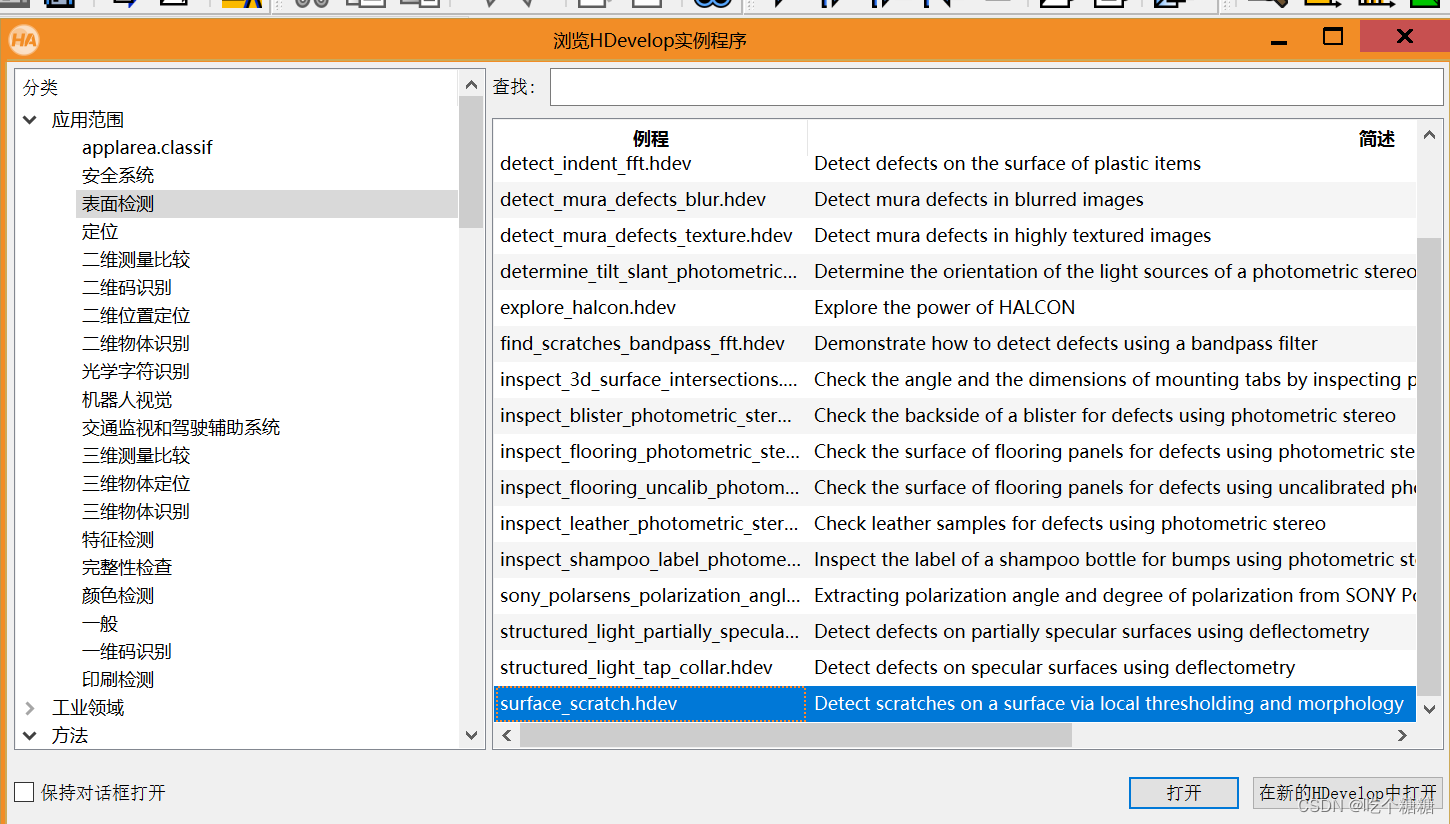Screen dimensions: 1450x824
Task: Click the example list horizontal scrollbar thumb
Action: (x=796, y=735)
